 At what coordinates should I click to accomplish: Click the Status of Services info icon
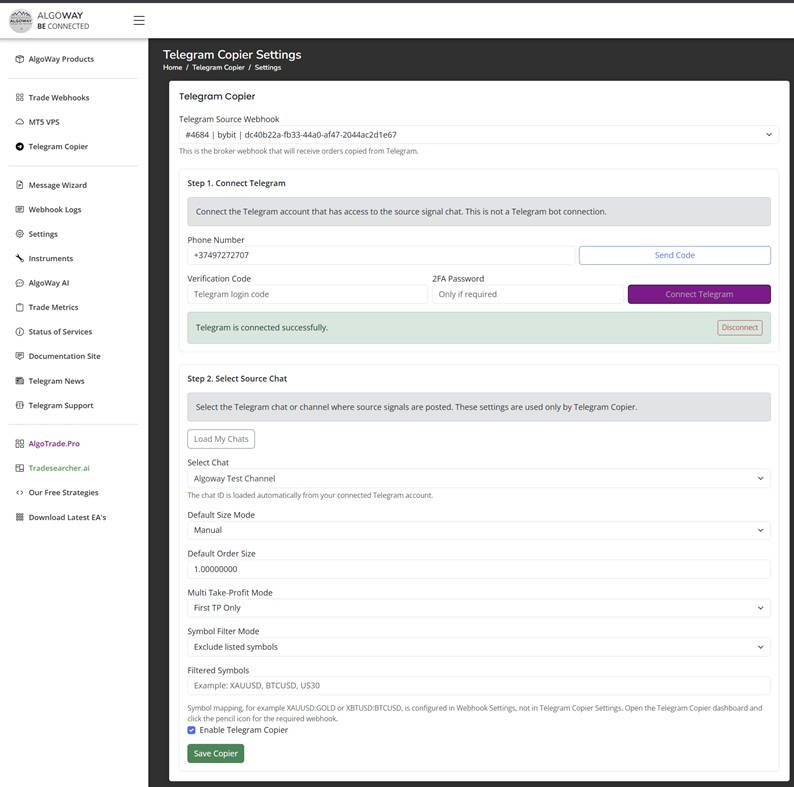tap(20, 331)
